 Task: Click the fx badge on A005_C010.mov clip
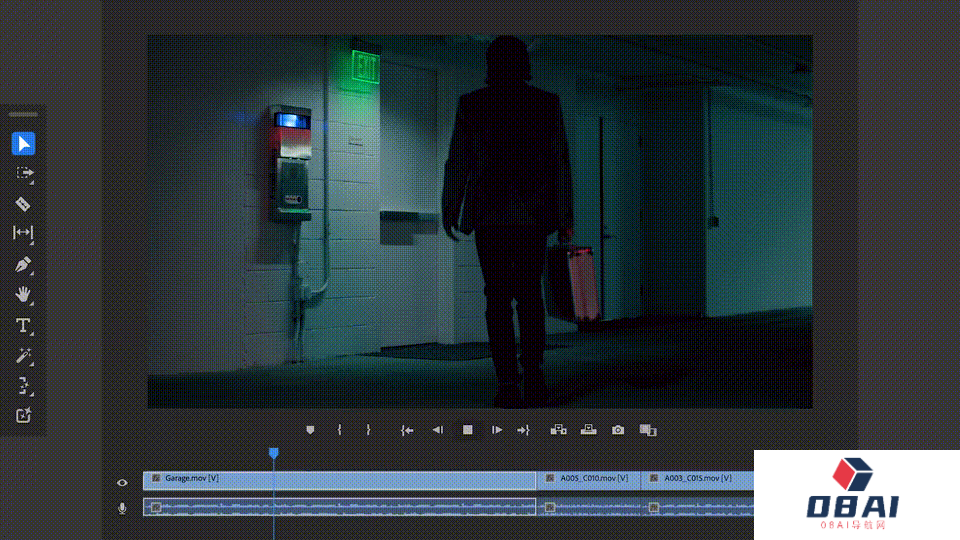pyautogui.click(x=550, y=478)
